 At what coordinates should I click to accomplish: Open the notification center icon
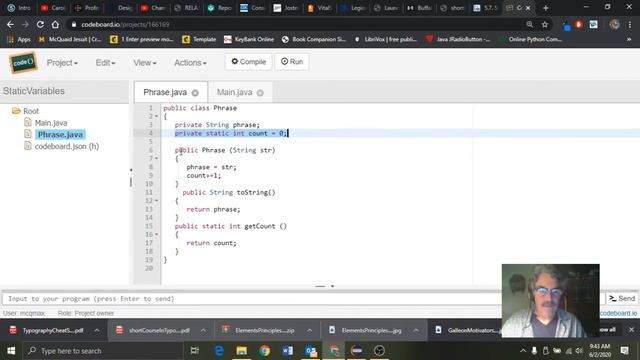[624, 351]
